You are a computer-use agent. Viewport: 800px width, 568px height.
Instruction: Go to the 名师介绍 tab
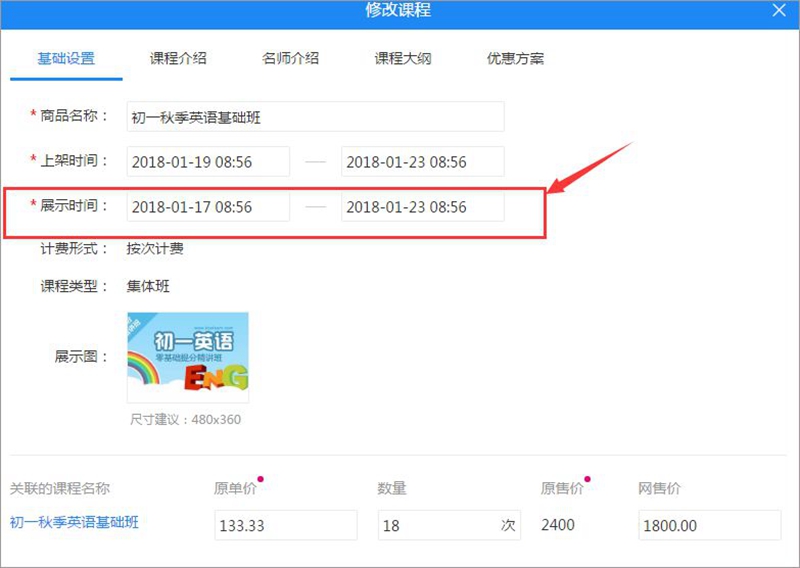(x=290, y=58)
